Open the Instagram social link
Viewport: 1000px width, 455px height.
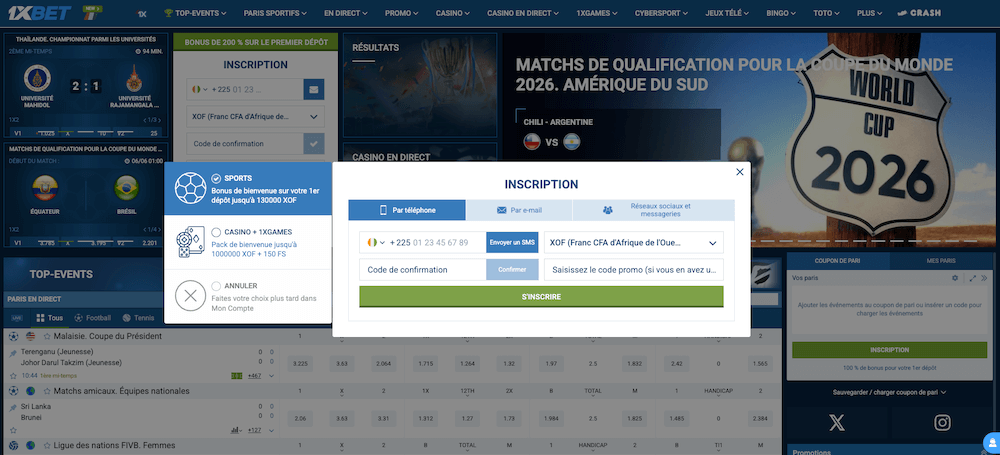942,422
